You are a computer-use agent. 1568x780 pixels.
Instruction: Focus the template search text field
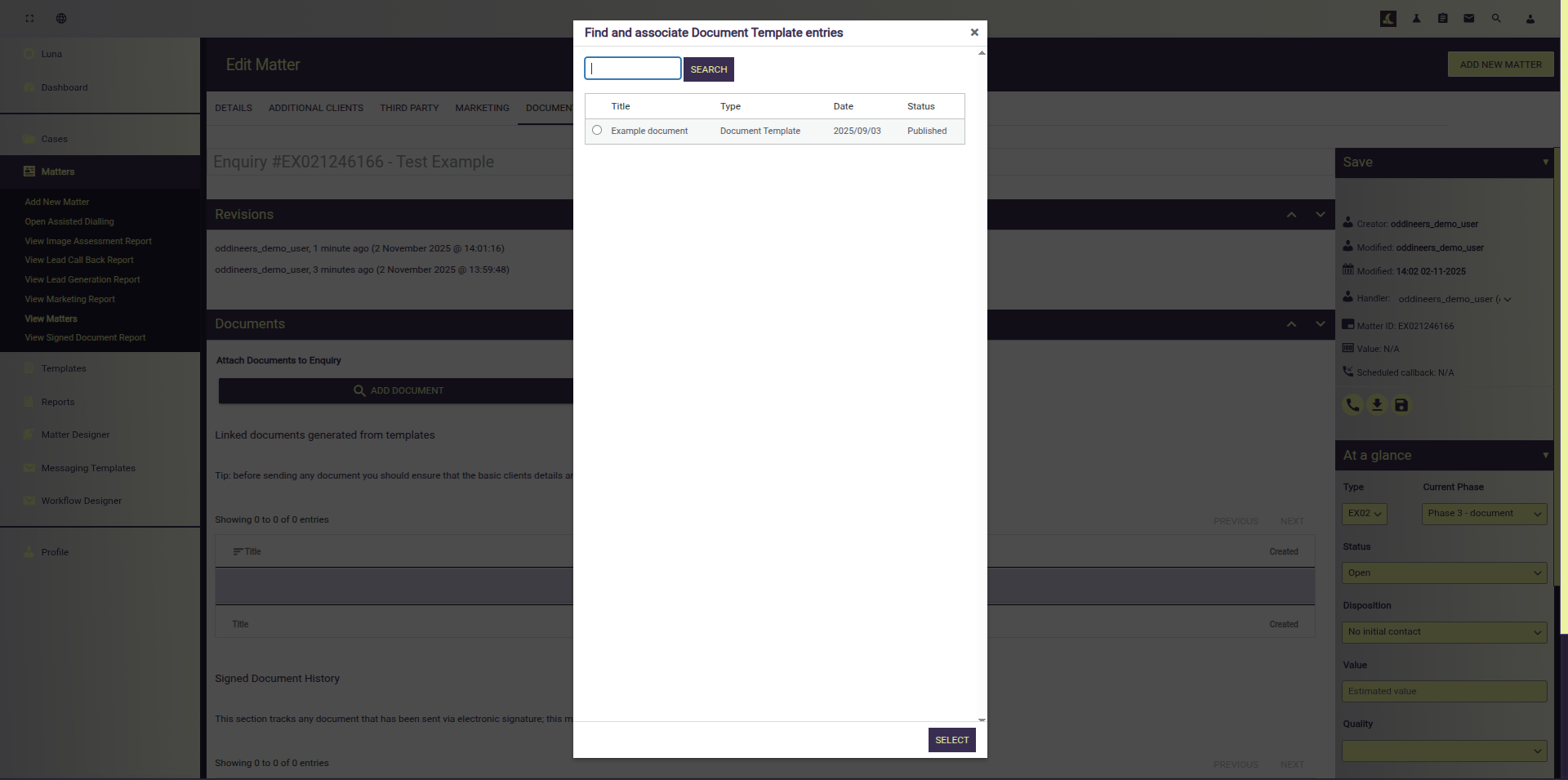pyautogui.click(x=633, y=69)
